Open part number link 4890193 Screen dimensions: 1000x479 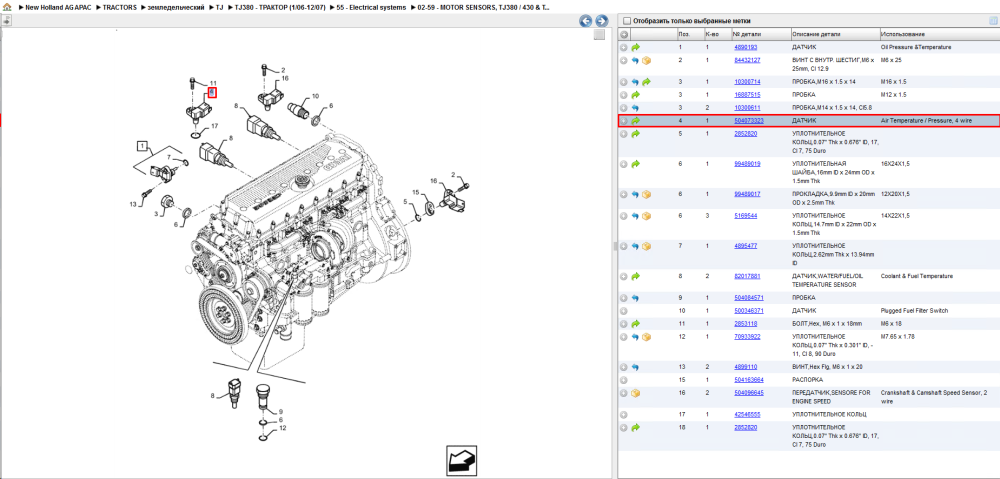746,47
